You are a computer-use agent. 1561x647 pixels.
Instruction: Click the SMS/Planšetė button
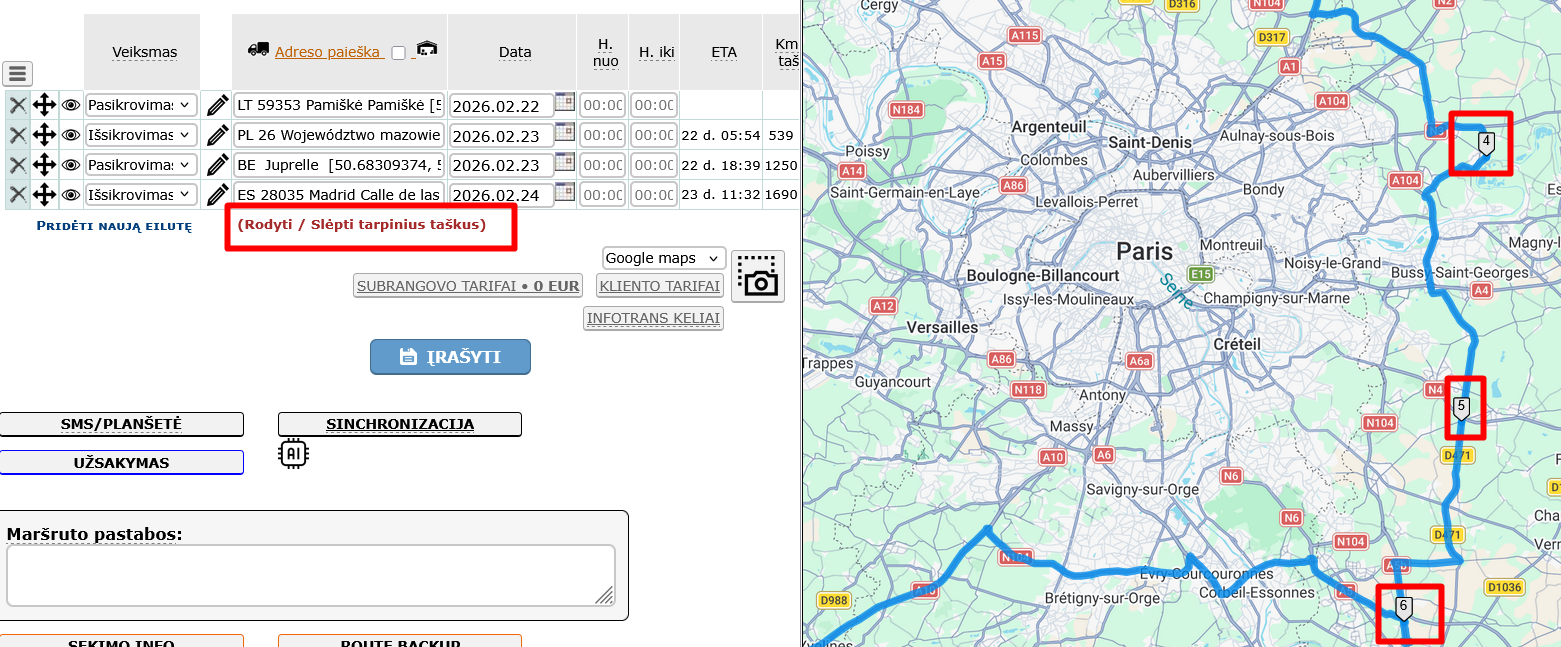click(121, 424)
